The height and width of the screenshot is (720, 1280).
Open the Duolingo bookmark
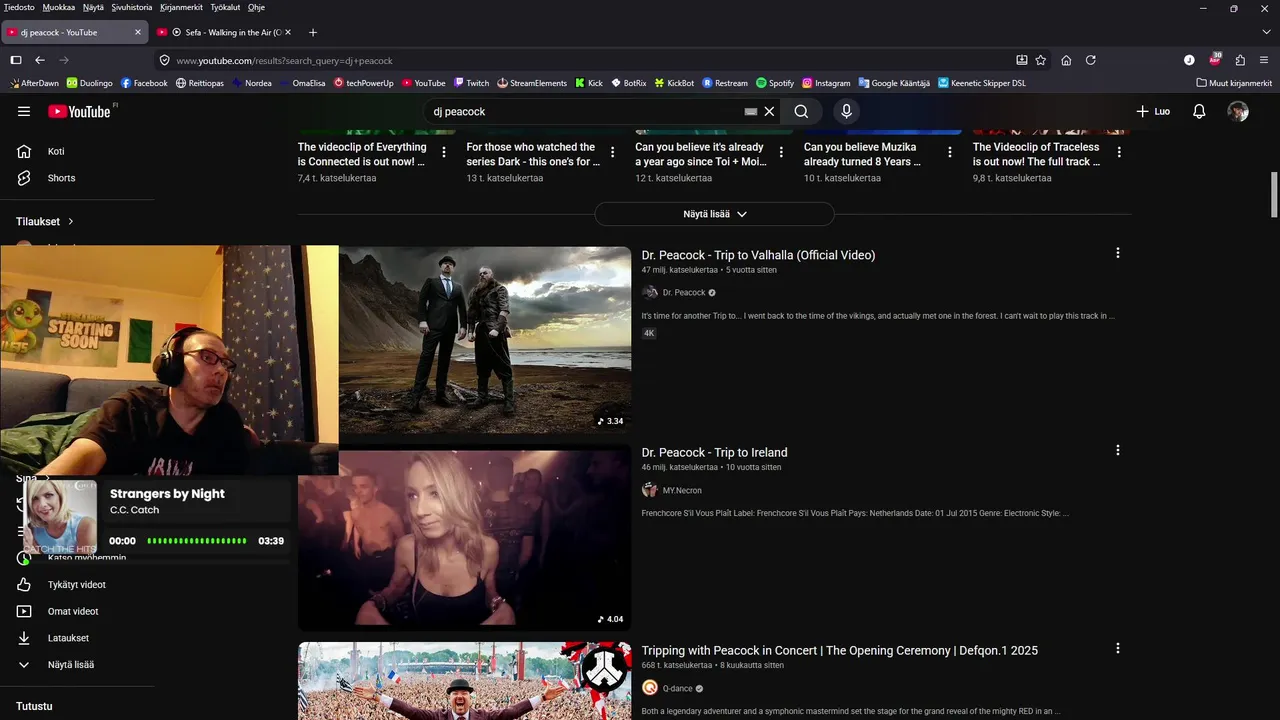pos(89,83)
